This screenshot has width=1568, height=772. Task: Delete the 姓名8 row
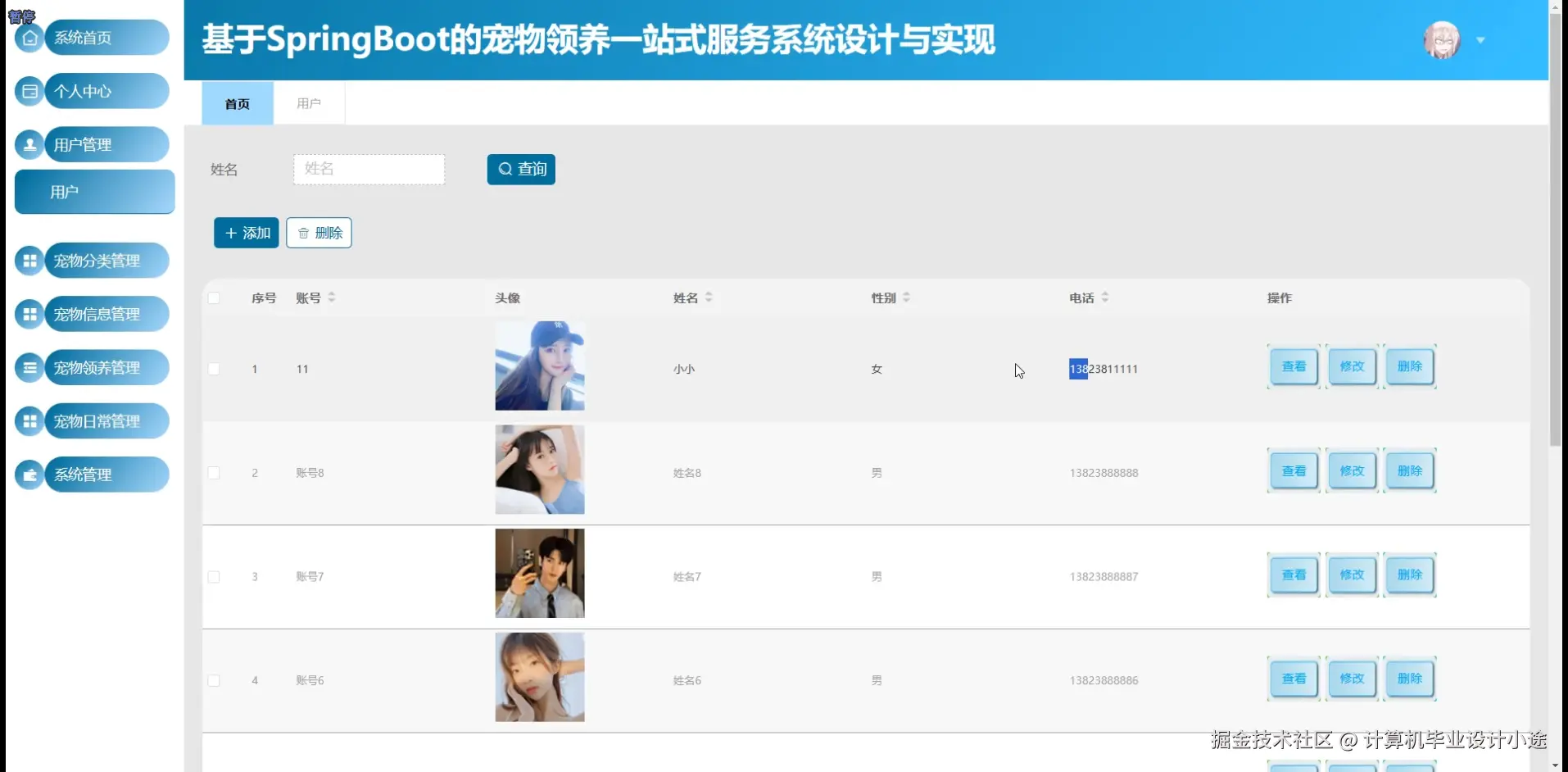1410,470
